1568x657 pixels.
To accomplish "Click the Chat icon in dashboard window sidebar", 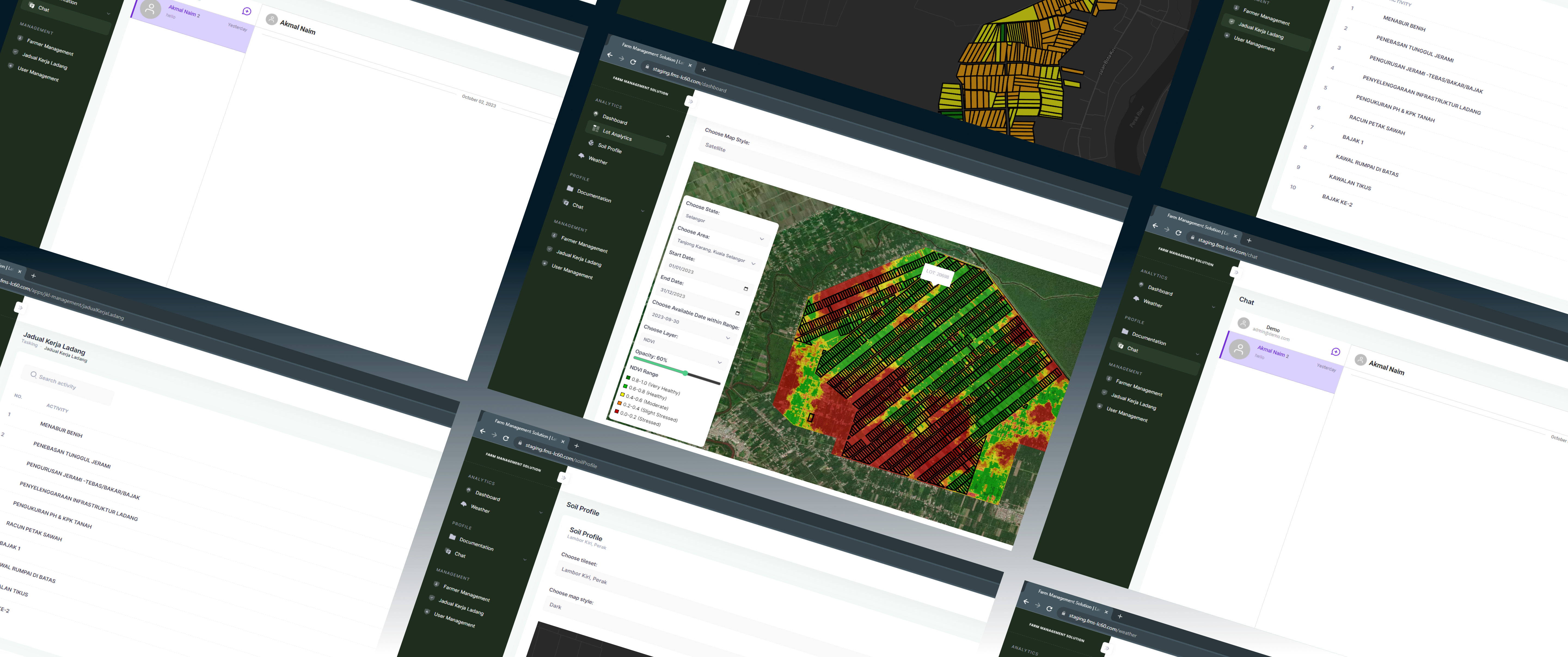I will tap(566, 202).
